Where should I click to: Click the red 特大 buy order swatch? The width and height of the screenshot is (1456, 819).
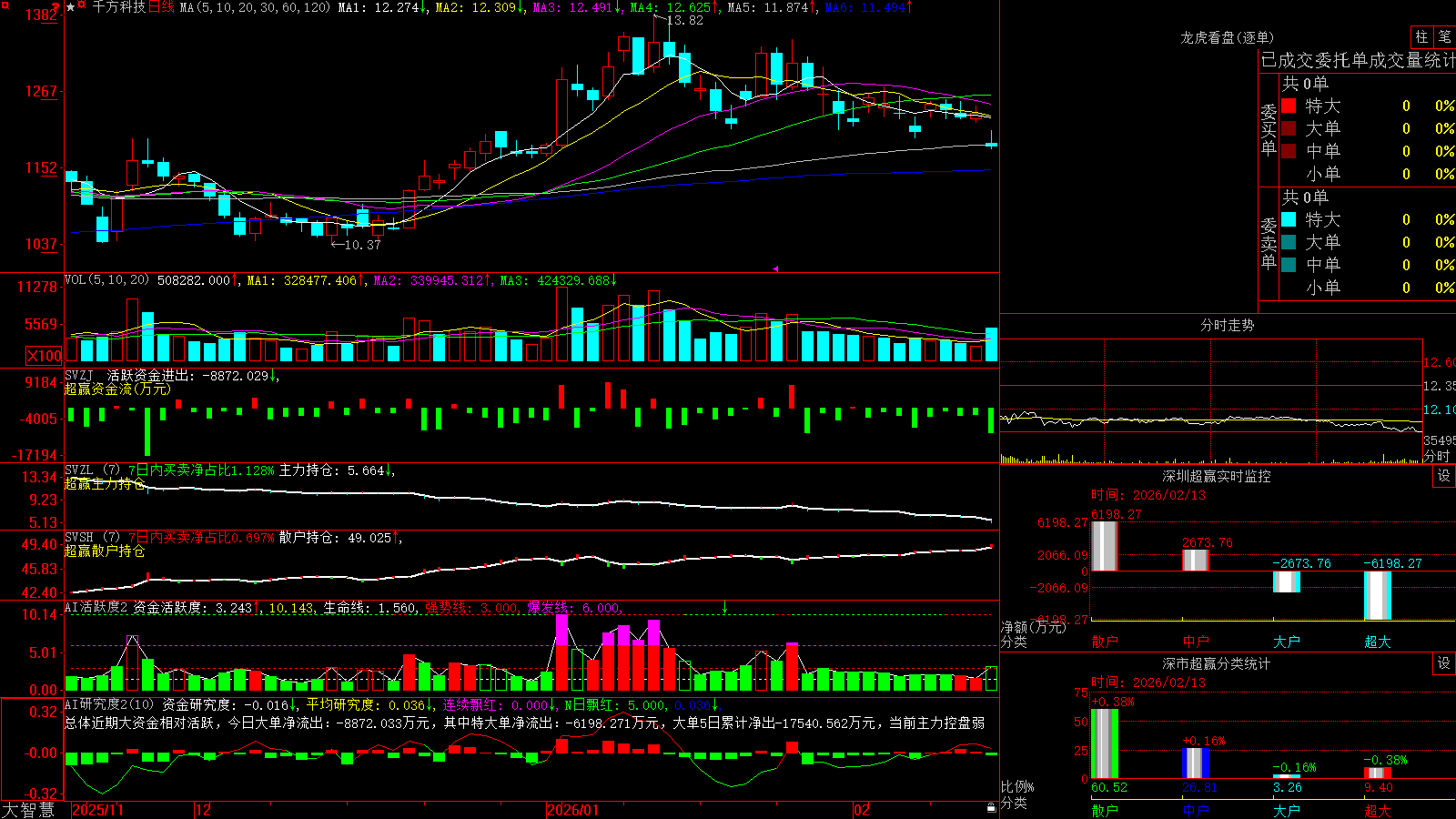[x=1289, y=106]
